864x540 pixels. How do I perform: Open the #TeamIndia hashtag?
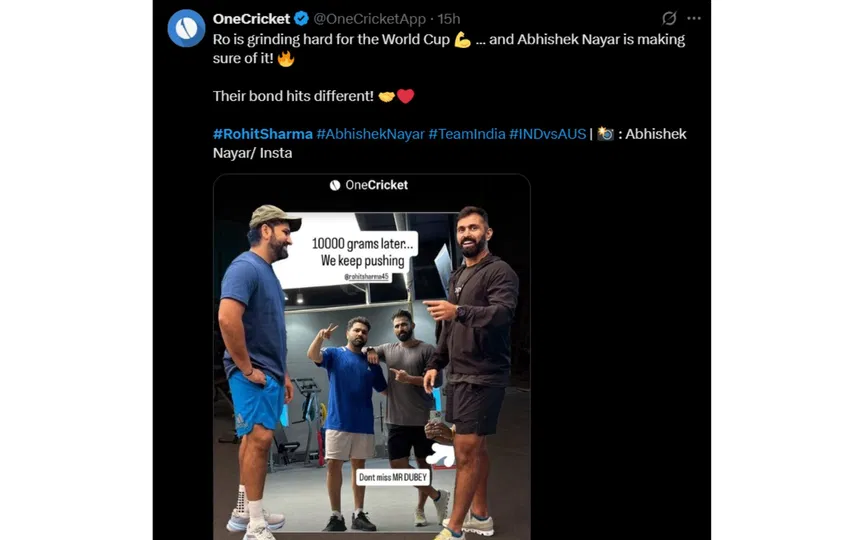(466, 134)
